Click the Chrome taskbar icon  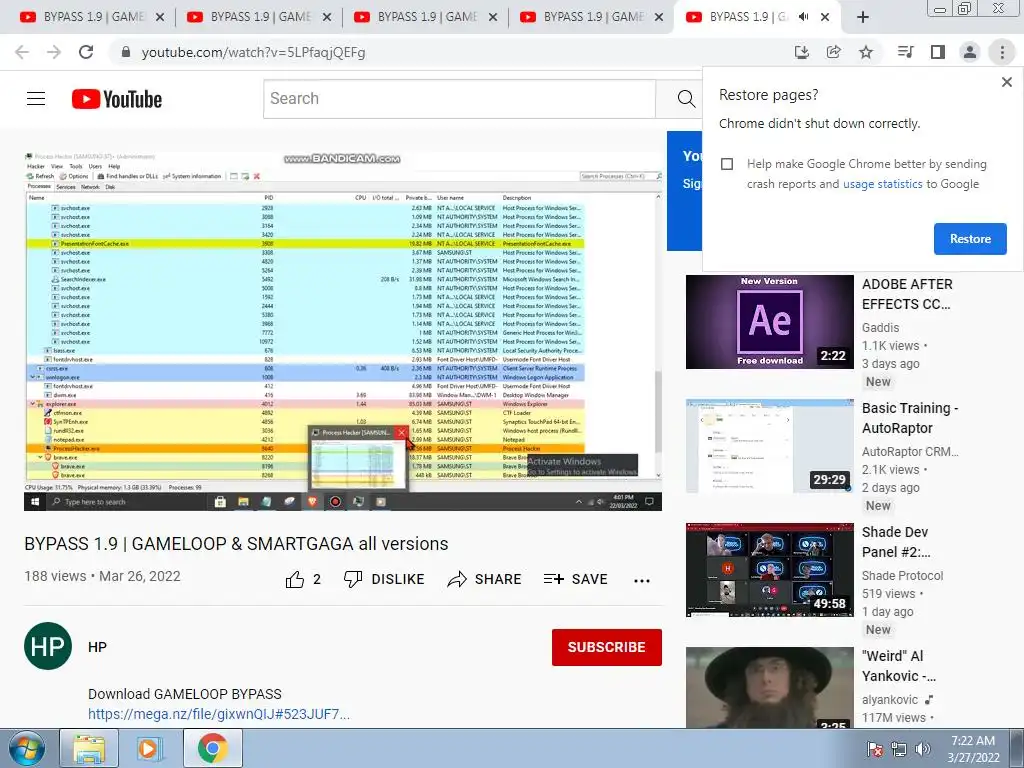click(212, 748)
